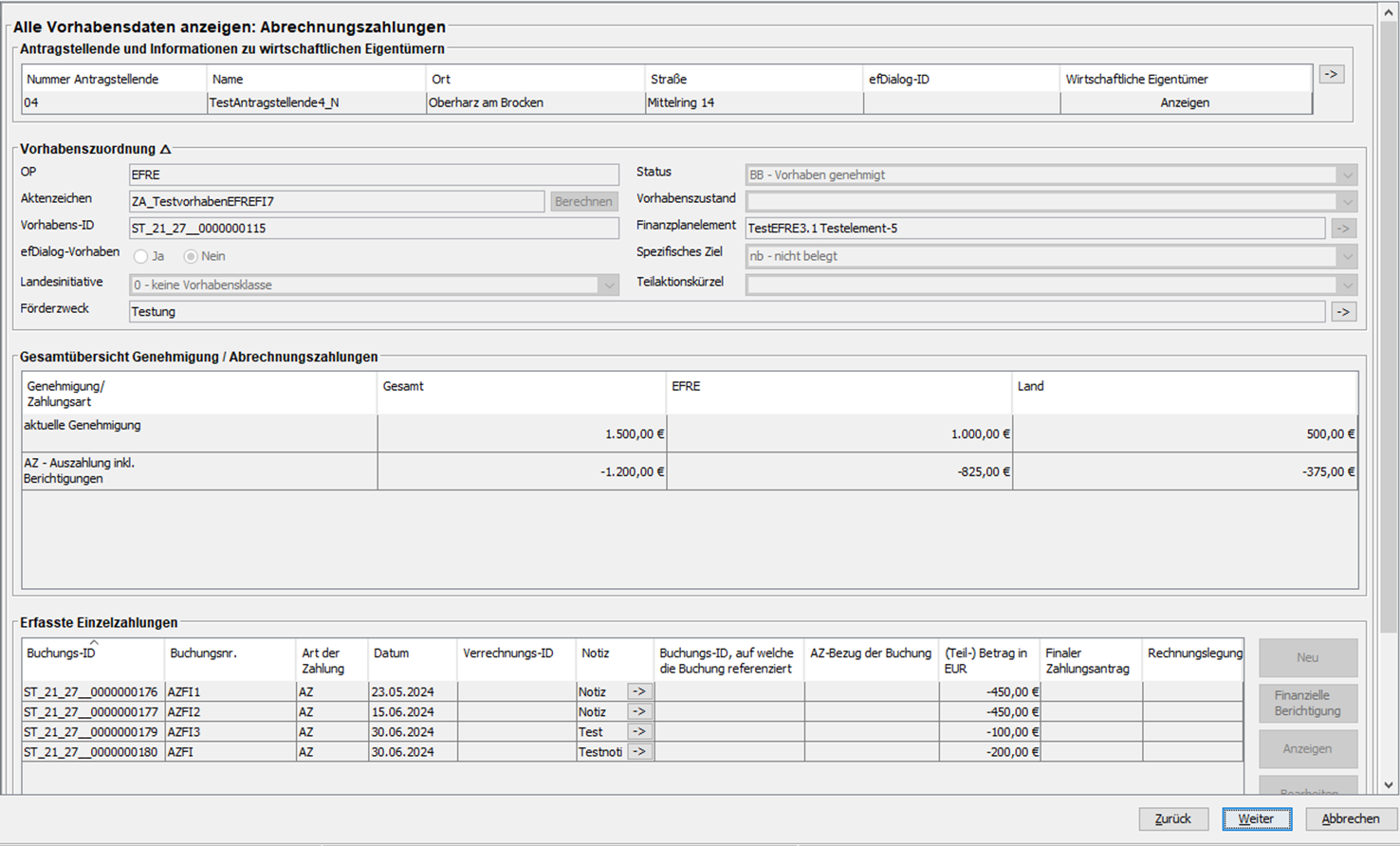The image size is (1400, 846).
Task: Click amount cell -100,00 €
Action: tap(989, 732)
